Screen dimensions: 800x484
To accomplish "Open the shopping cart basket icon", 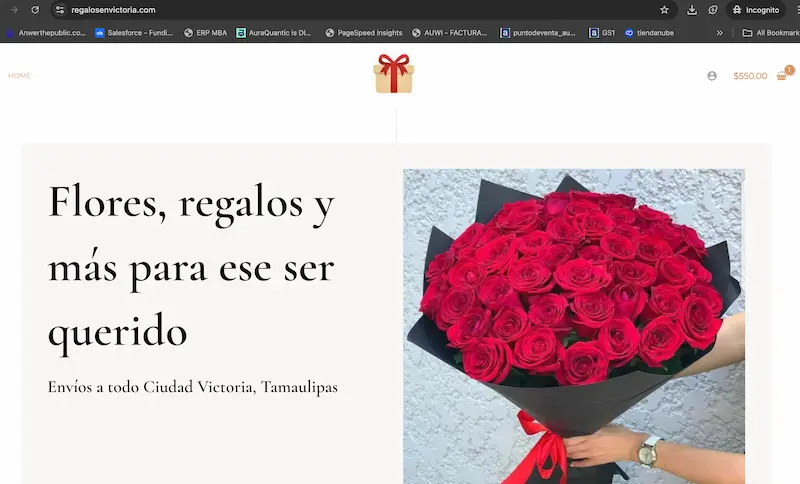I will point(782,76).
